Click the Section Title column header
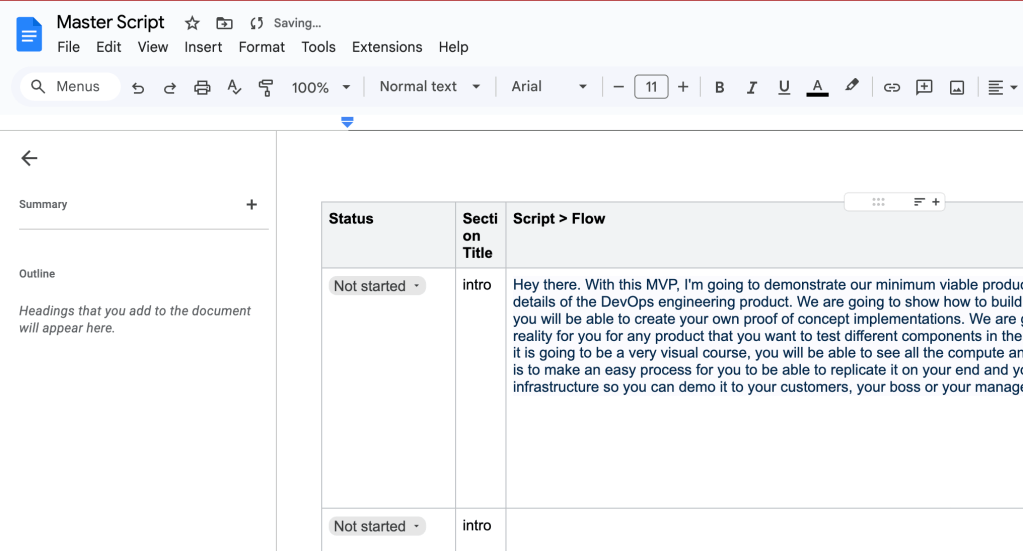The height and width of the screenshot is (551, 1023). click(x=480, y=235)
